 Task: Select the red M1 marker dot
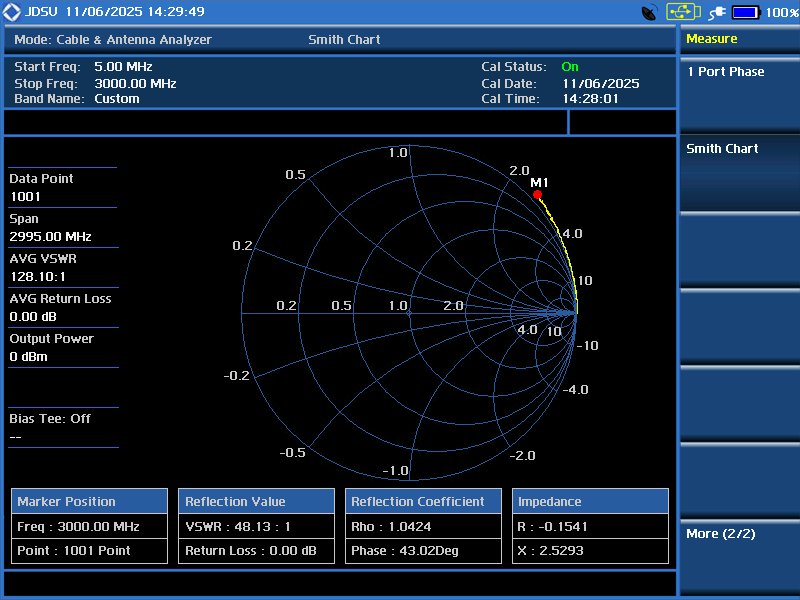[537, 194]
